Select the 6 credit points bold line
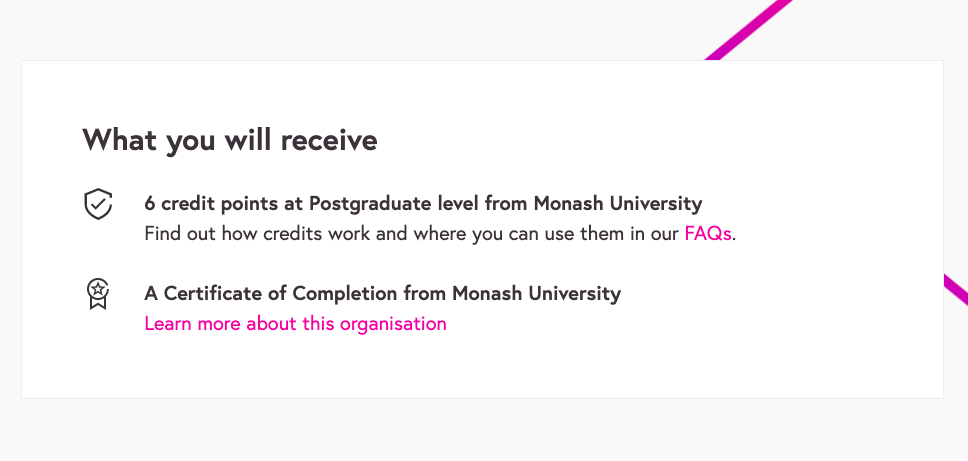This screenshot has width=968, height=461. 423,204
